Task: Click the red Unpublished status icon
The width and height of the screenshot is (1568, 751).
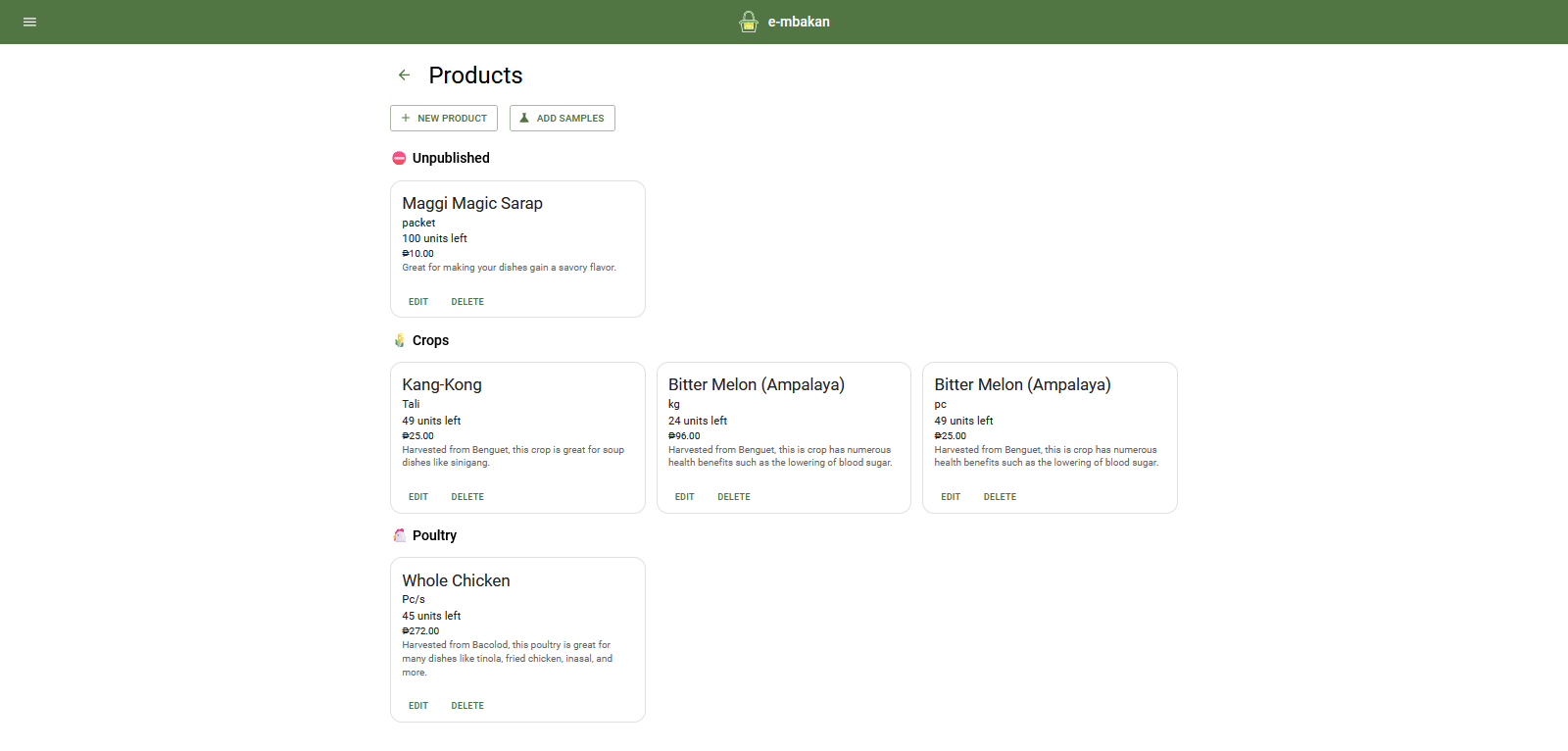Action: click(399, 158)
